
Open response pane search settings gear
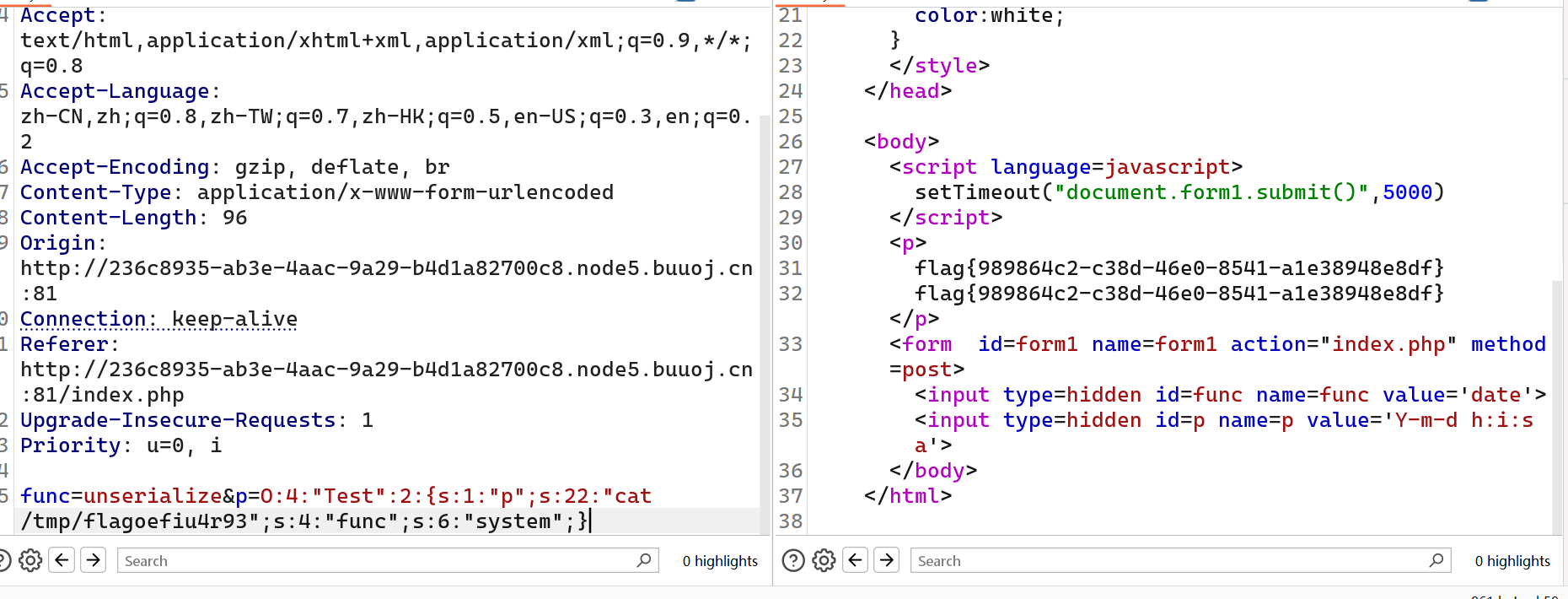pos(824,560)
